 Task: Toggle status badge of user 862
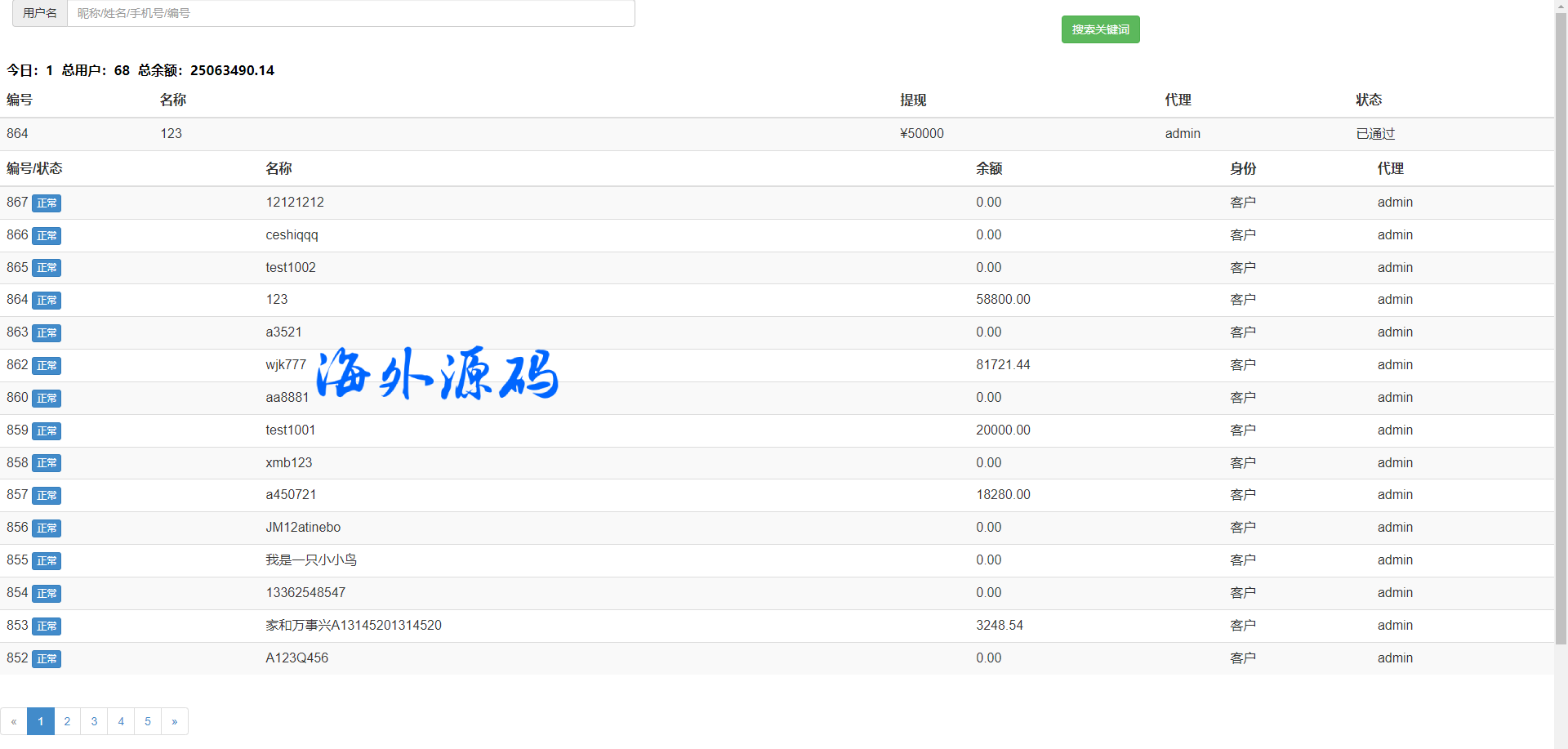pyautogui.click(x=47, y=366)
